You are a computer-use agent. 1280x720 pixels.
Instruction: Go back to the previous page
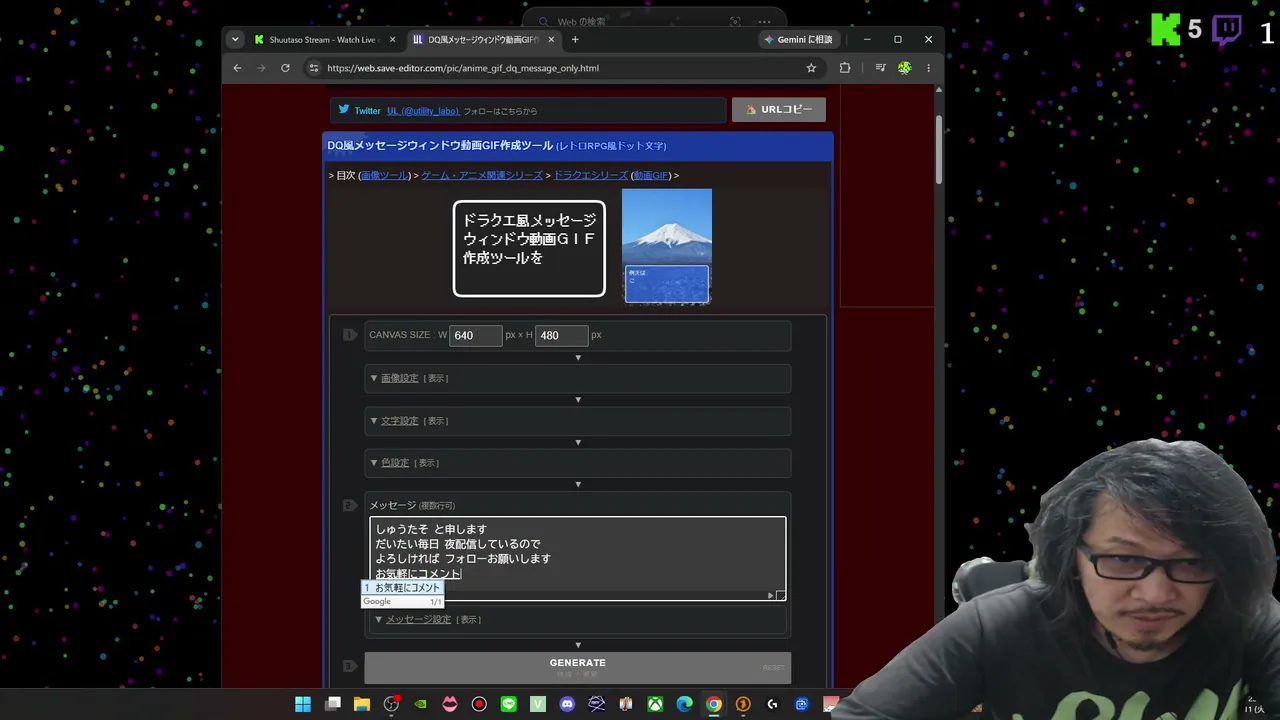coord(237,68)
